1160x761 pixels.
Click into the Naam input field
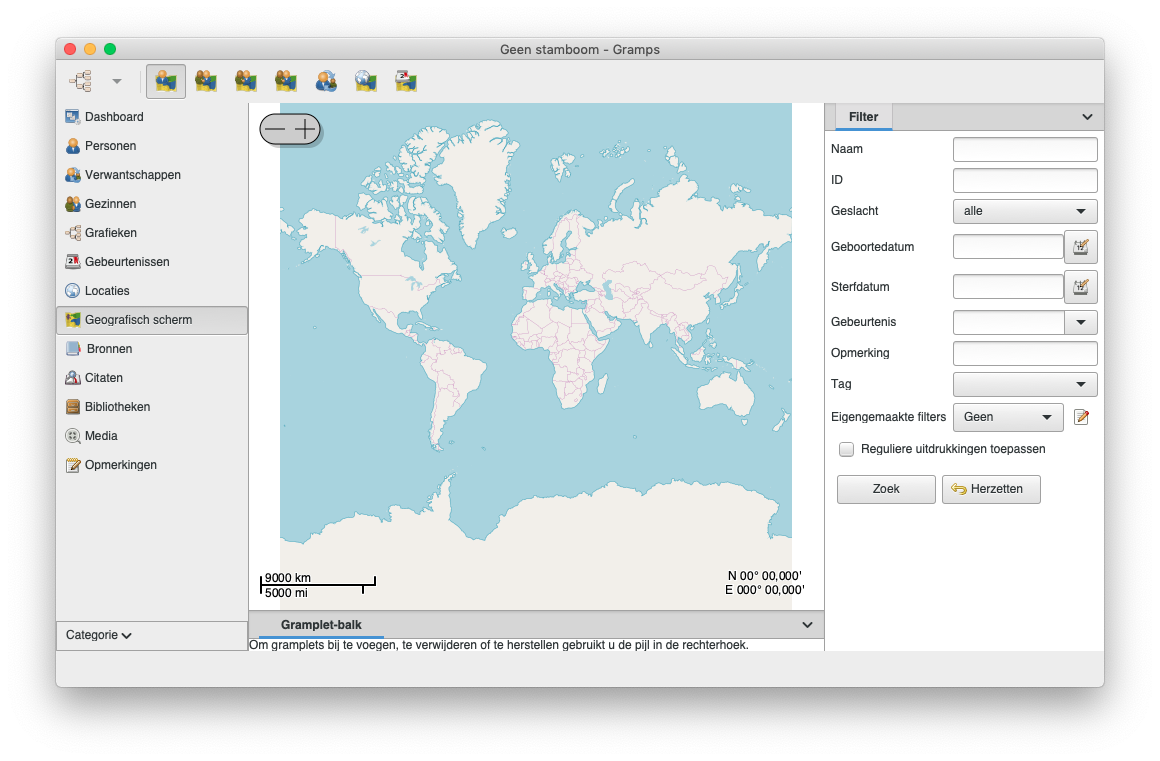point(1025,150)
